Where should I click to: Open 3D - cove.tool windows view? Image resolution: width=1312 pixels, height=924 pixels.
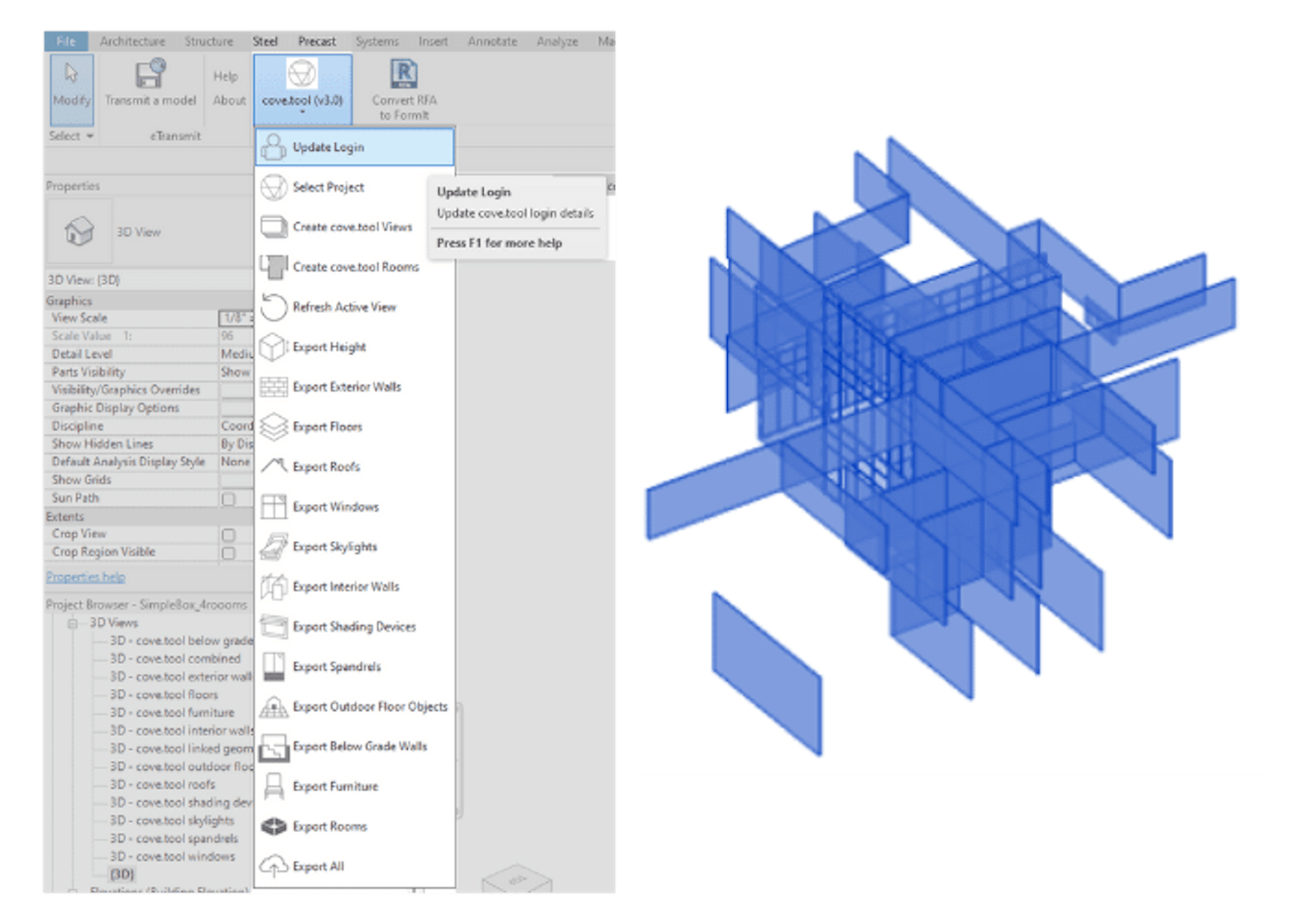point(173,857)
